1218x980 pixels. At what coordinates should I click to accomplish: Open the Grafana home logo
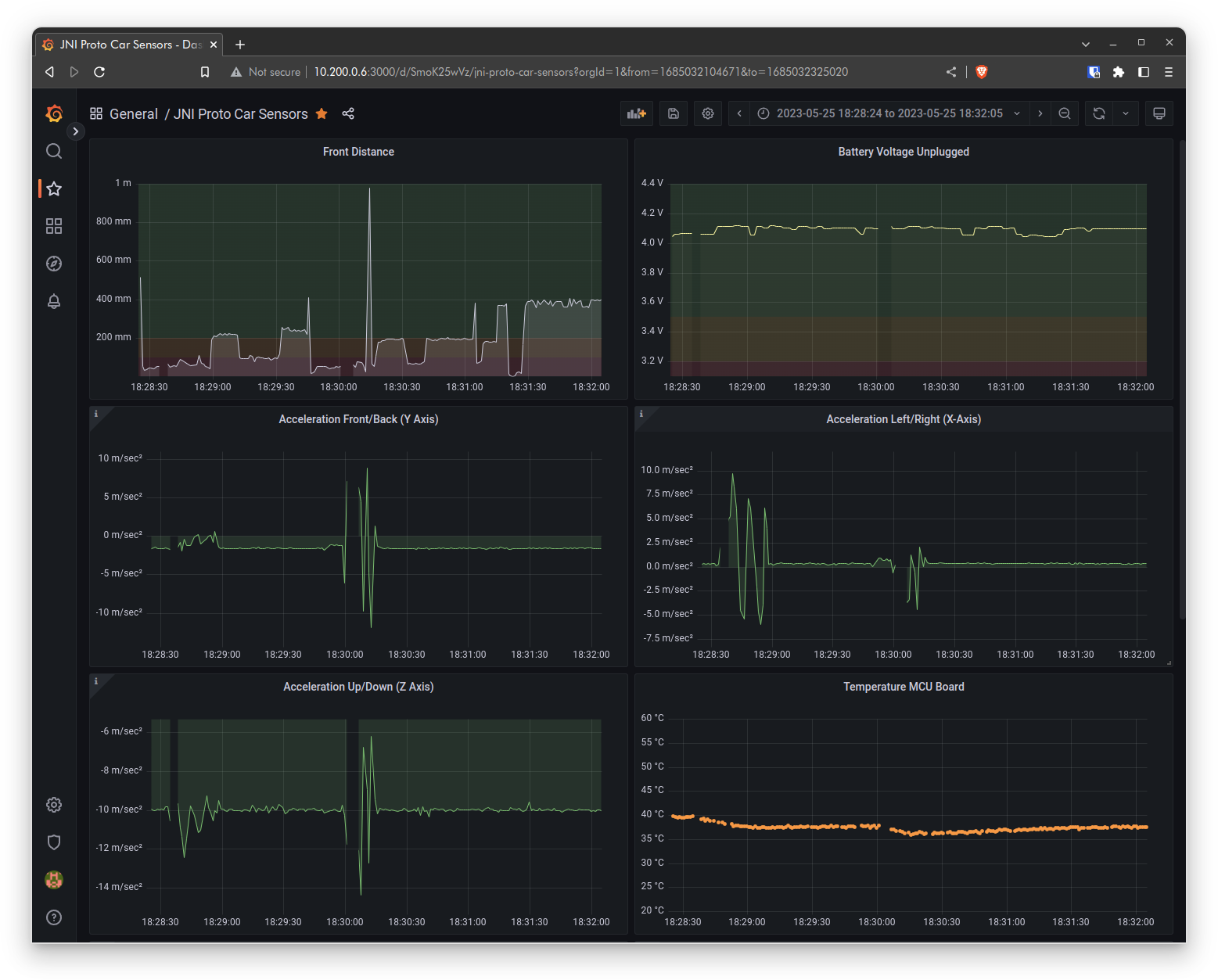click(54, 113)
